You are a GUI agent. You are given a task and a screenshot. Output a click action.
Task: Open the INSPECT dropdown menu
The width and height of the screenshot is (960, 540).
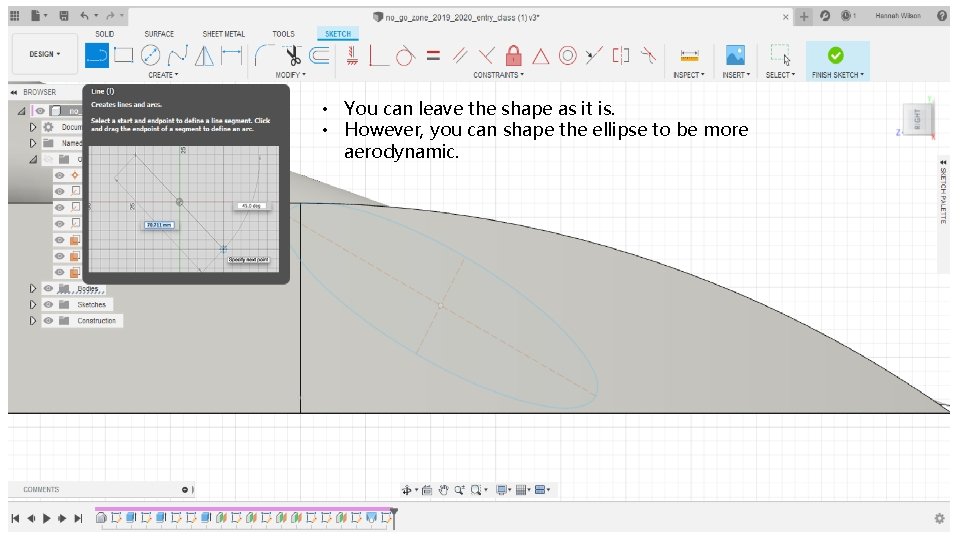[x=689, y=75]
